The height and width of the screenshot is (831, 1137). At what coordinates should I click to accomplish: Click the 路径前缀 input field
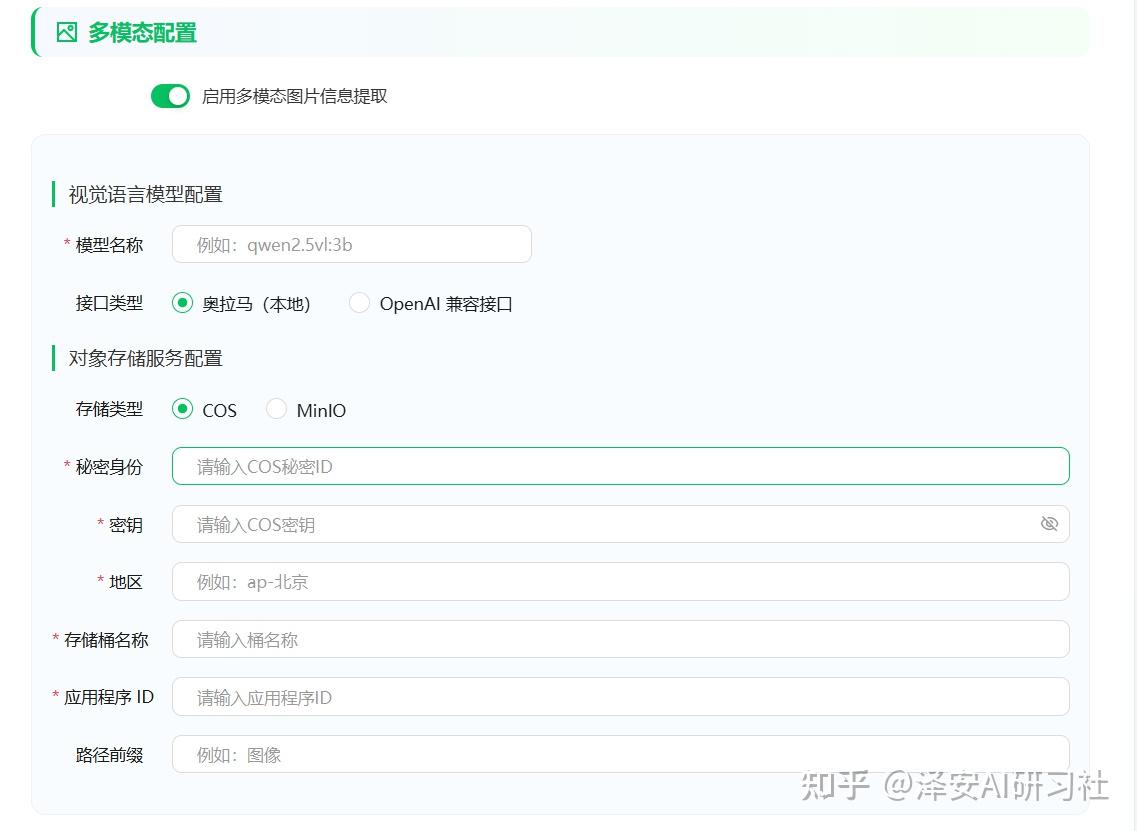coord(620,754)
